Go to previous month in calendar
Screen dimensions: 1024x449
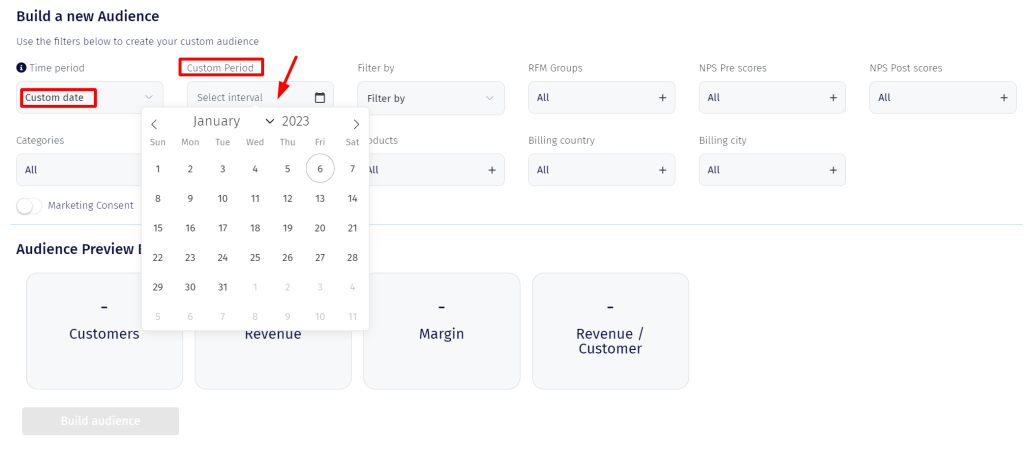click(x=154, y=124)
